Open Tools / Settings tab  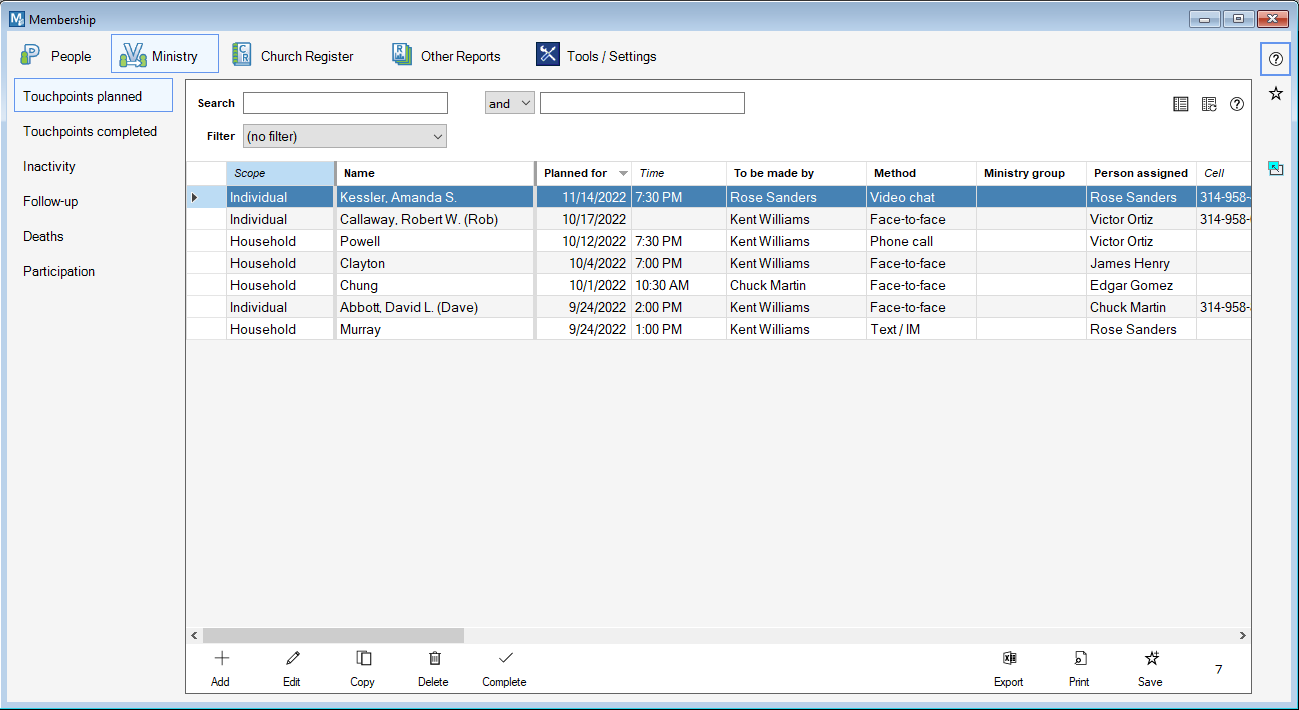click(x=597, y=56)
